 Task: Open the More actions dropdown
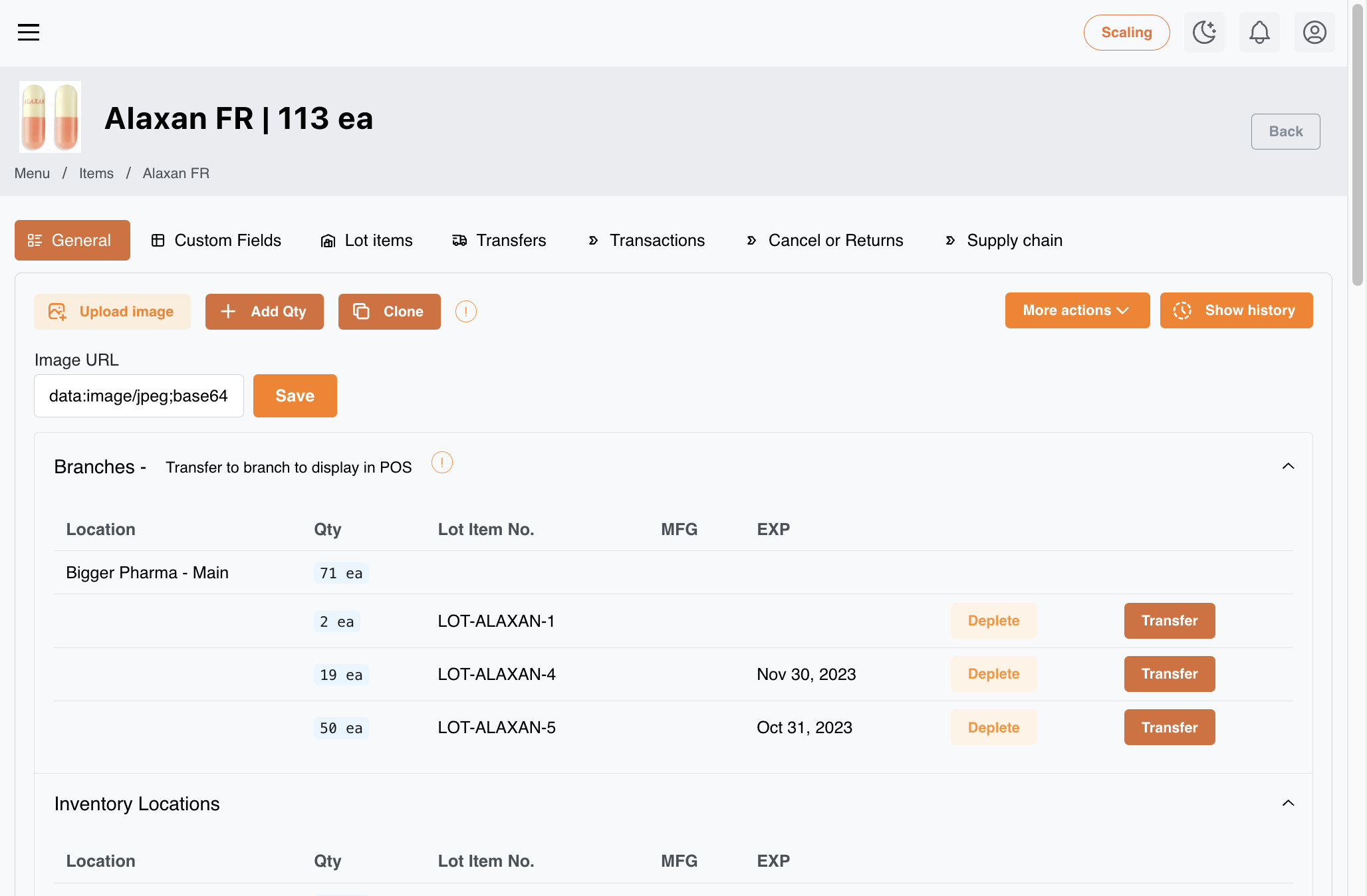tap(1077, 310)
